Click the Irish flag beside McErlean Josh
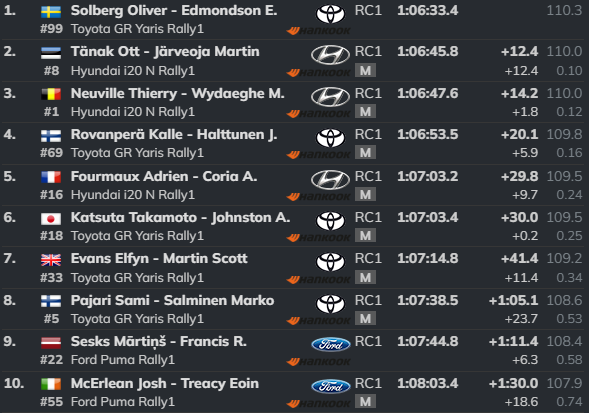This screenshot has width=589, height=413. click(51, 384)
